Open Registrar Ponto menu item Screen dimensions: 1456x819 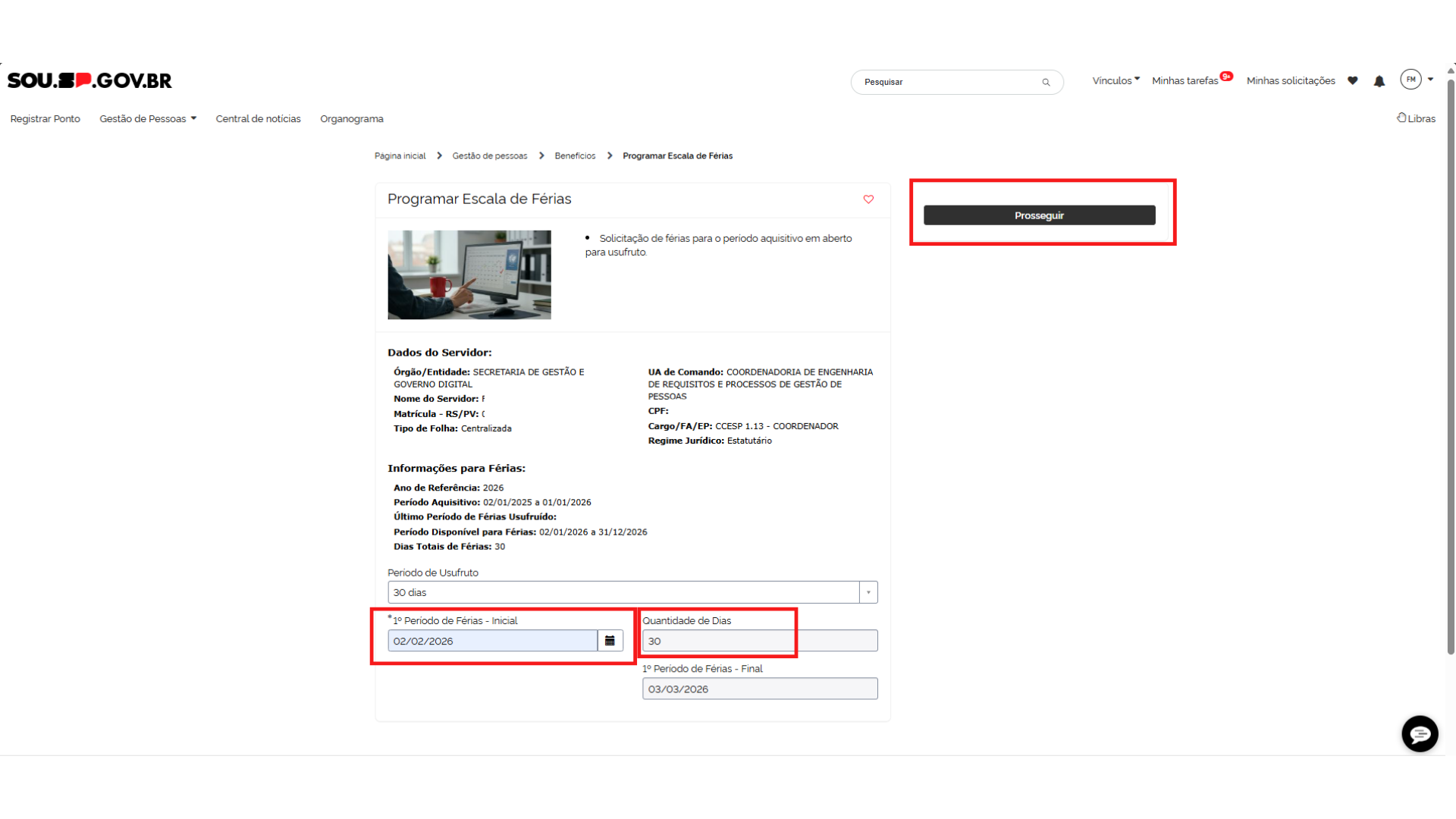[x=45, y=119]
